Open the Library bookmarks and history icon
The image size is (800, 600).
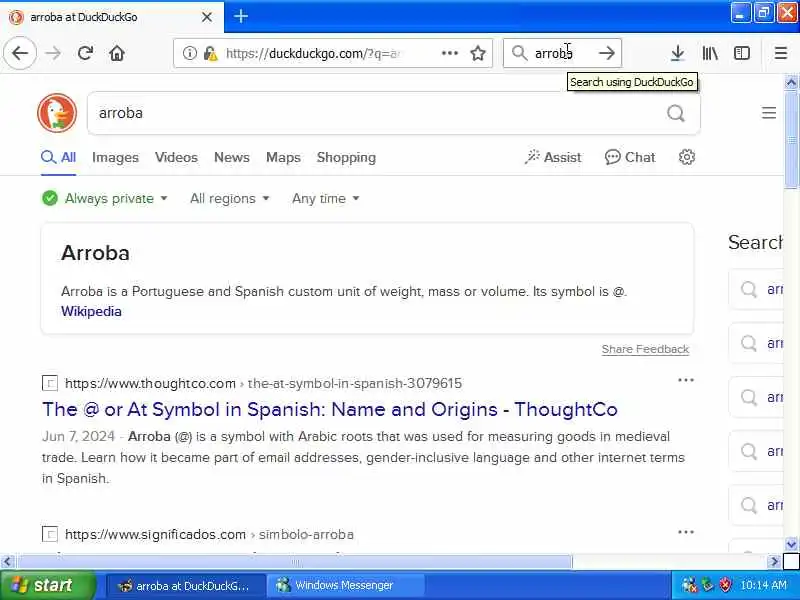coord(710,53)
